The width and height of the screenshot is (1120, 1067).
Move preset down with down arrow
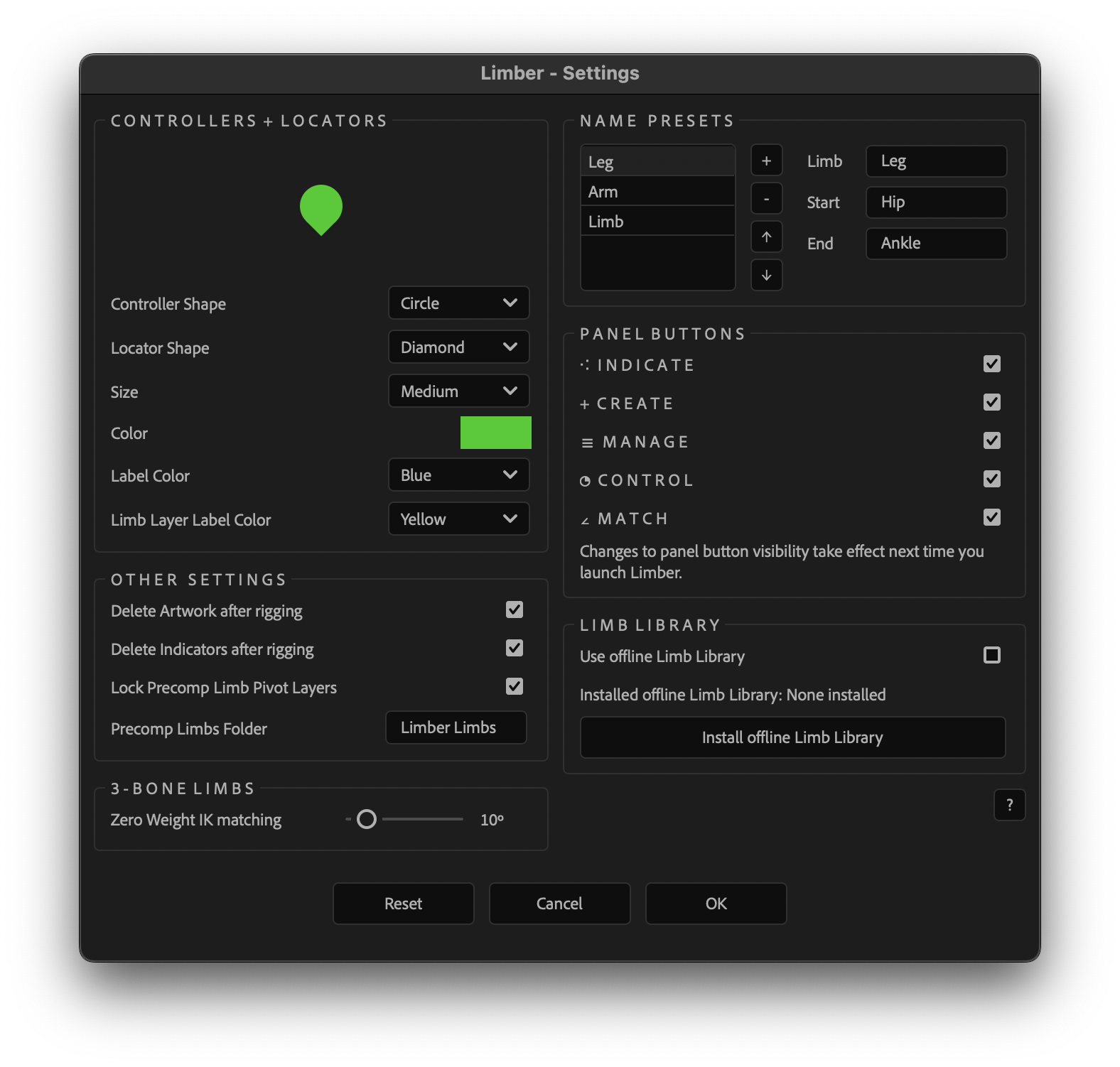(x=766, y=276)
